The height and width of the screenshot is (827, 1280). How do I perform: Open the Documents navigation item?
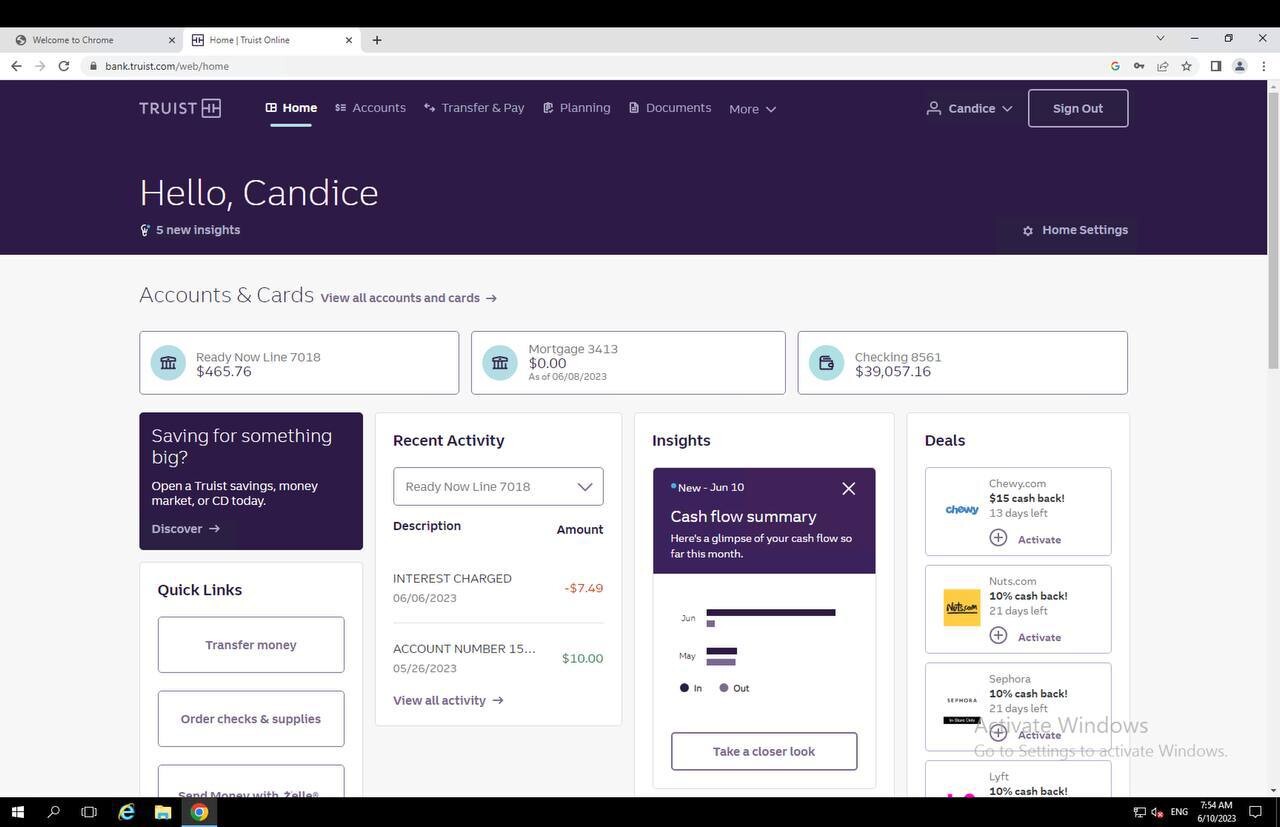670,108
